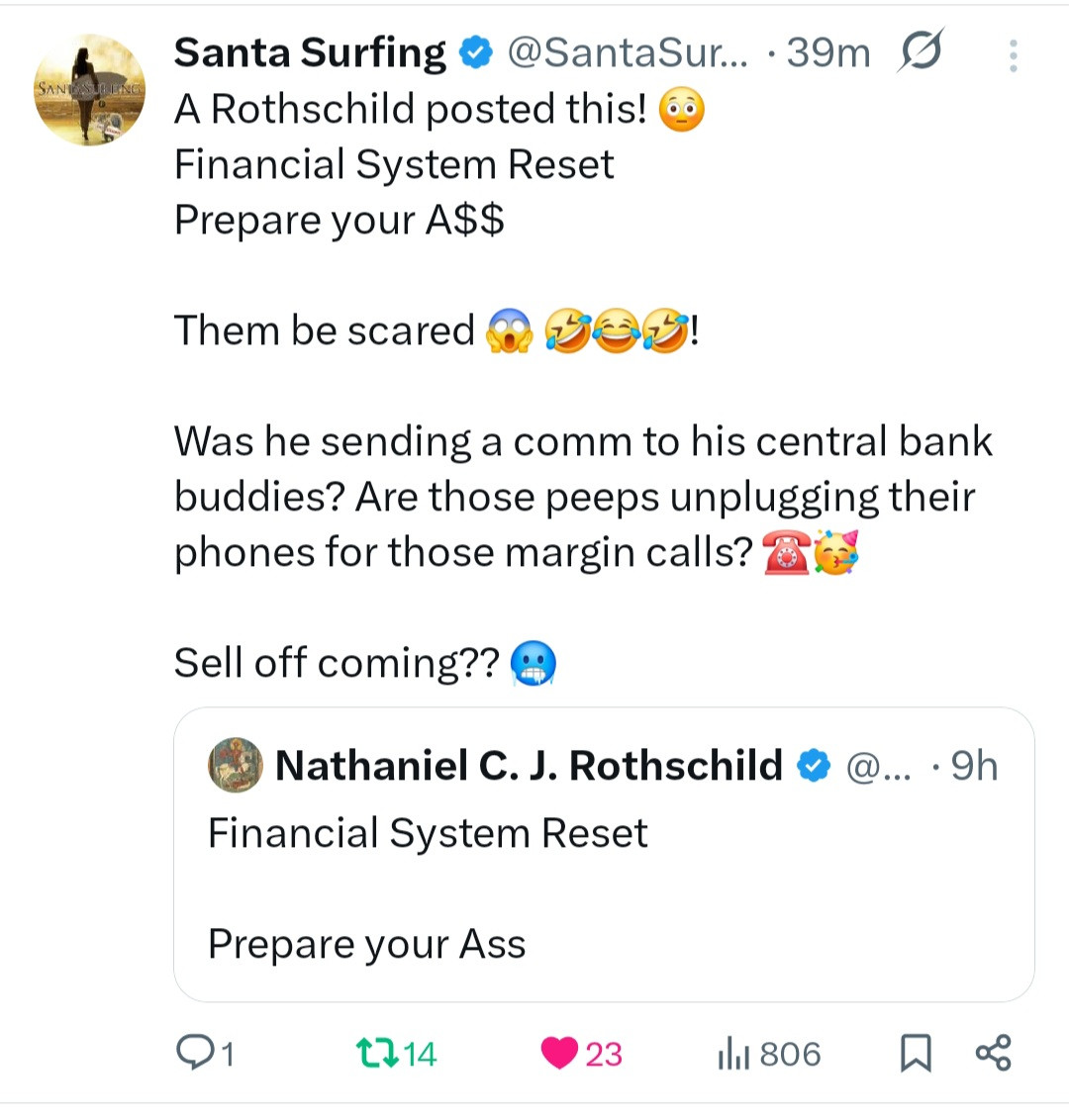Share the post via the share icon

pyautogui.click(x=994, y=1054)
